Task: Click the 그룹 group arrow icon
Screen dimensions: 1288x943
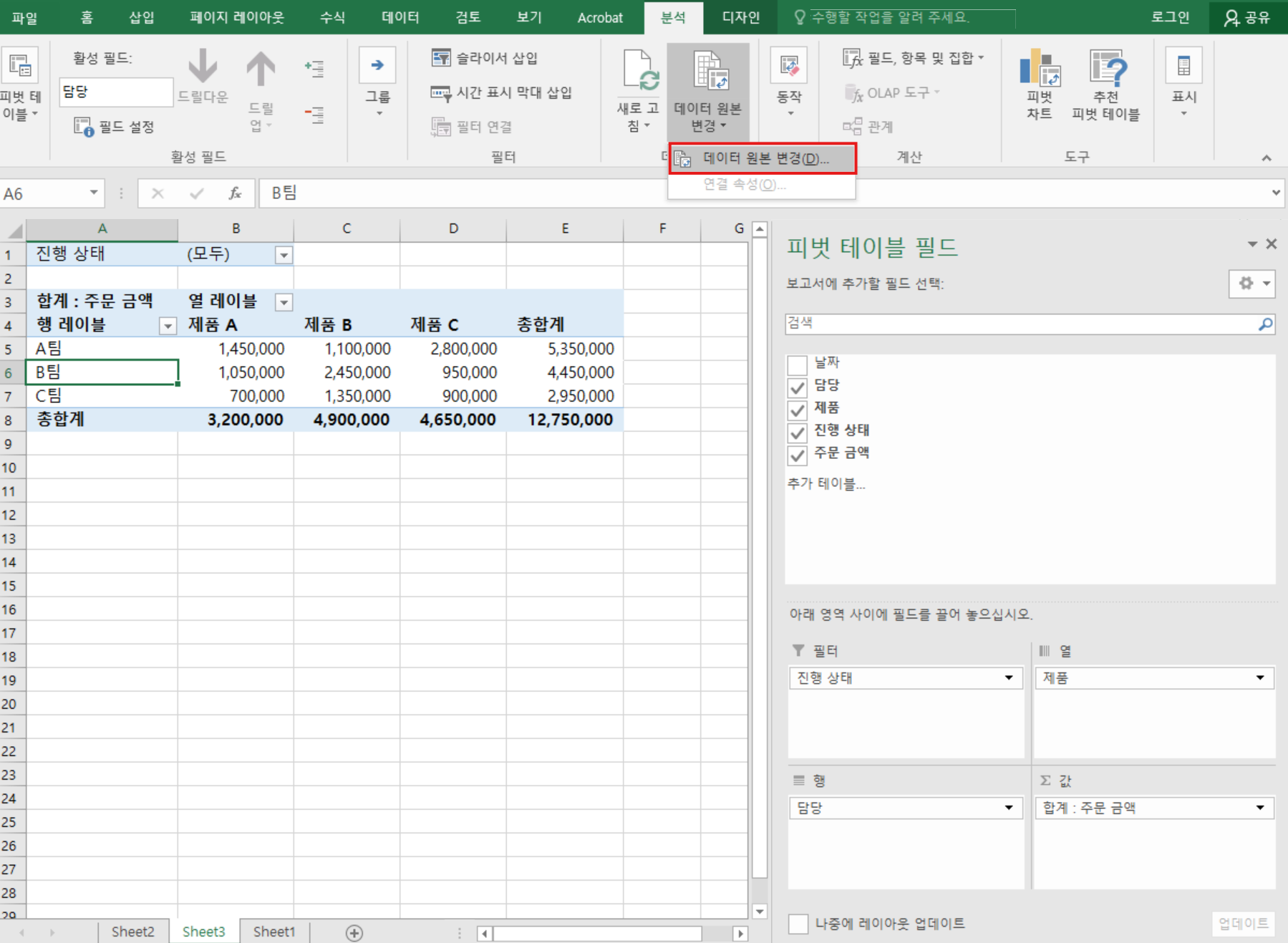Action: coord(377,65)
